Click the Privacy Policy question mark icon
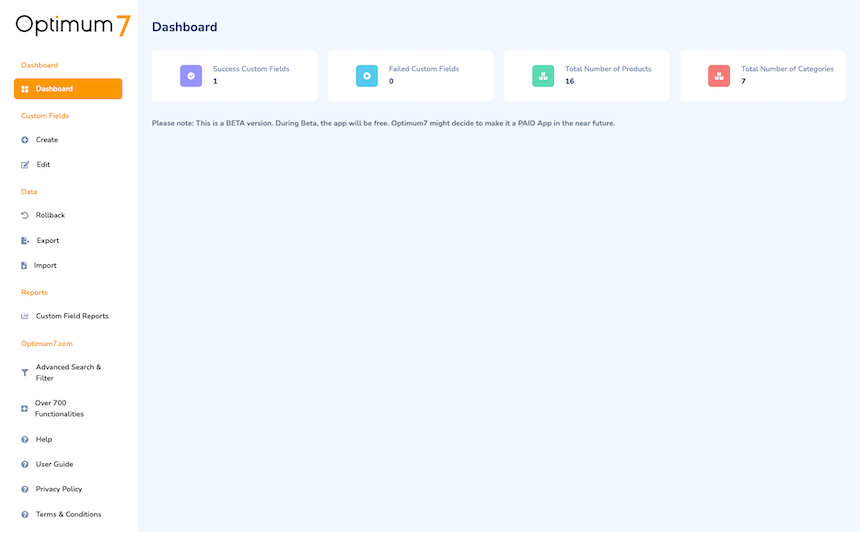This screenshot has width=860, height=560. [x=25, y=489]
